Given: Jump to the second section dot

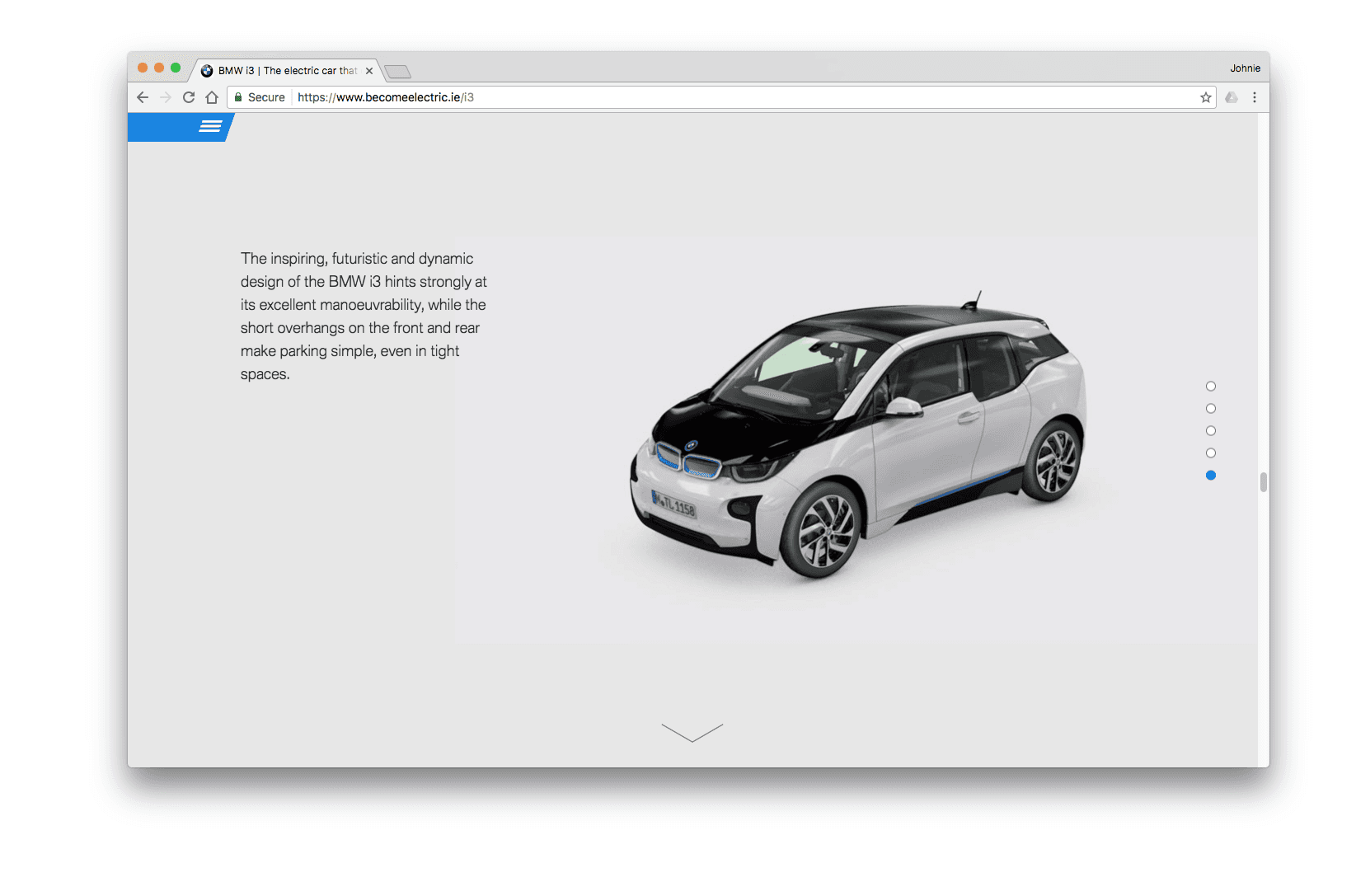Looking at the screenshot, I should 1211,409.
